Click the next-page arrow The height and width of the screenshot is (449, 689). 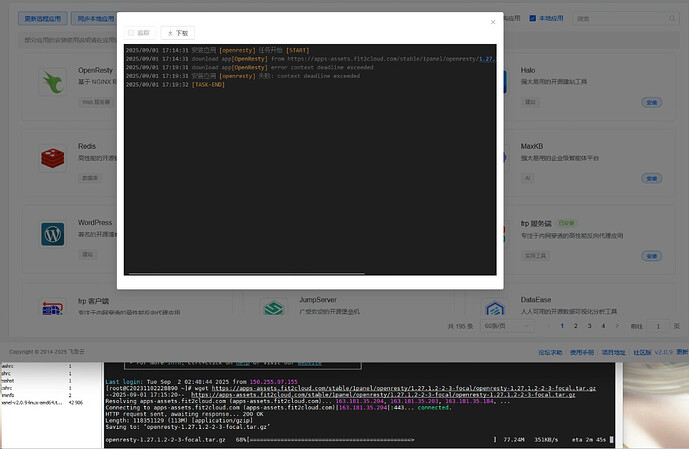[617, 326]
